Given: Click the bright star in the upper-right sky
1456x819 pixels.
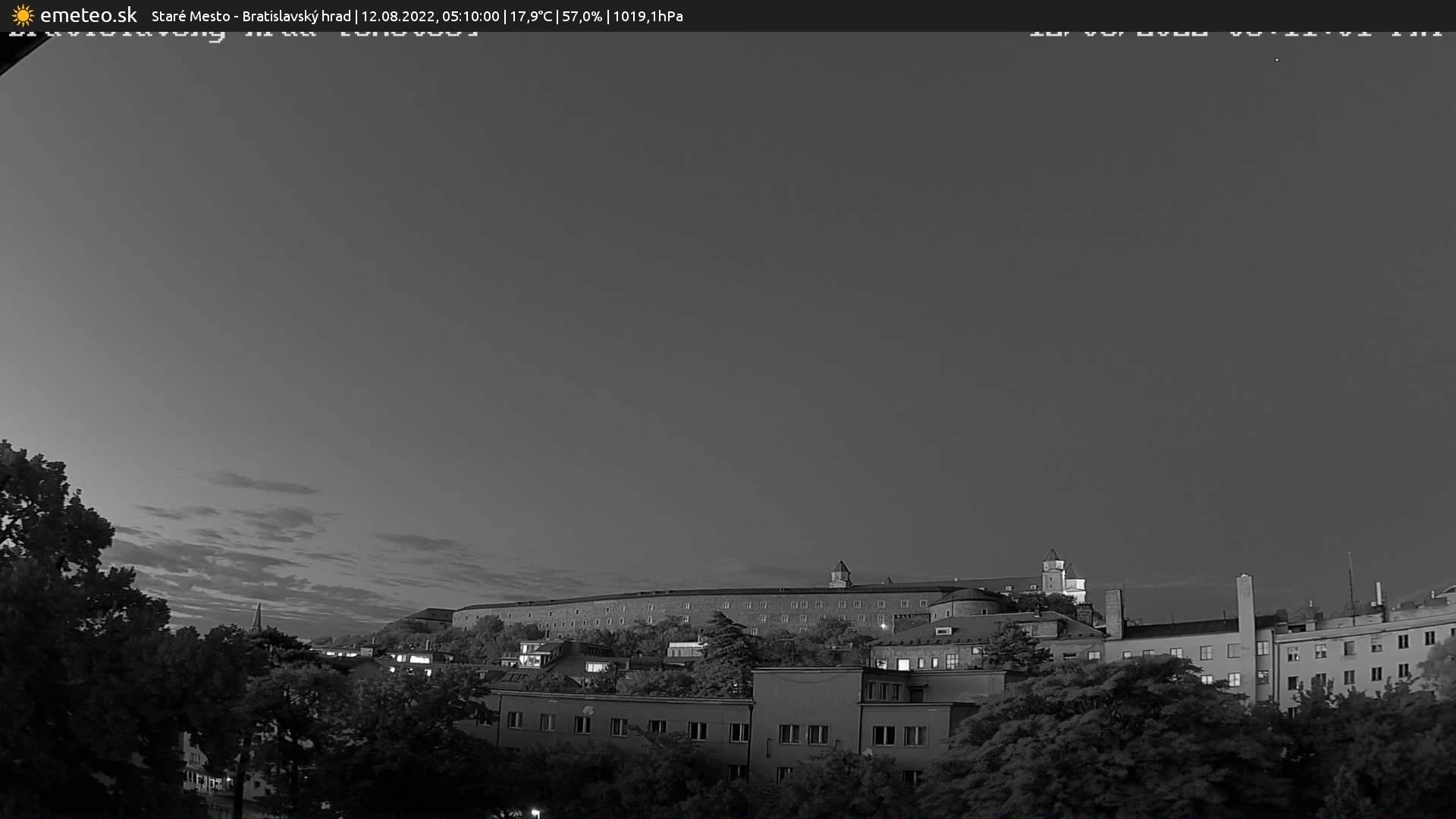Looking at the screenshot, I should point(1277,60).
